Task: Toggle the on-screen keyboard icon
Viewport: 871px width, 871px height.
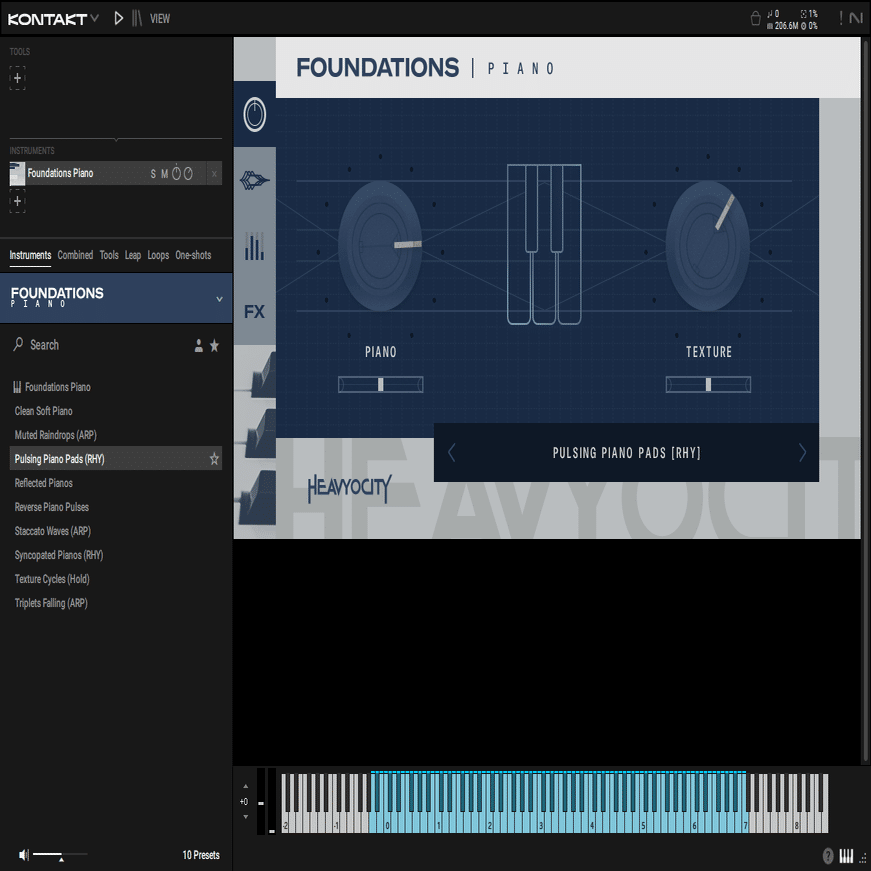Action: click(x=846, y=855)
